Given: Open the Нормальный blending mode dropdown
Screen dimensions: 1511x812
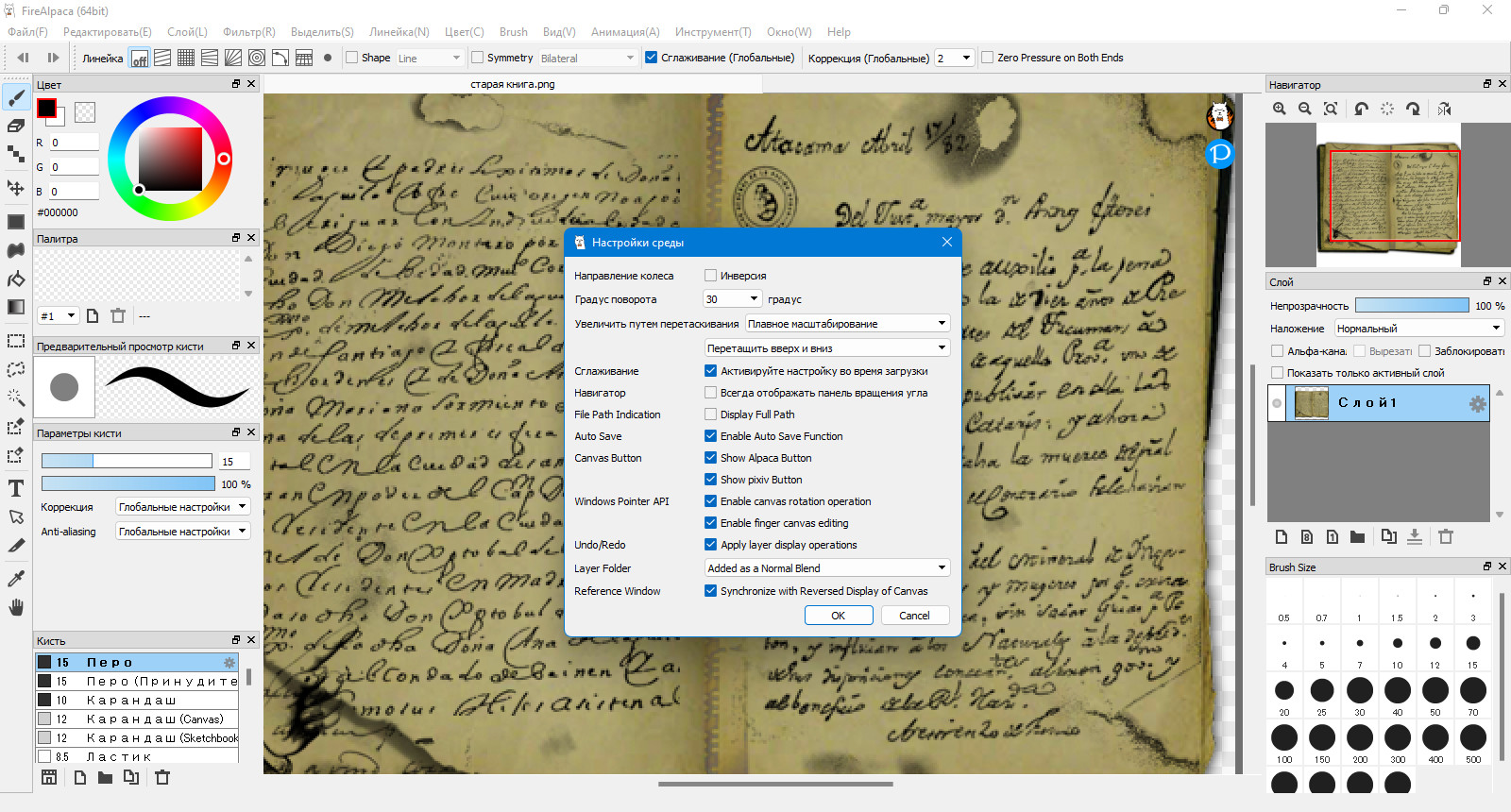Looking at the screenshot, I should pos(1419,329).
